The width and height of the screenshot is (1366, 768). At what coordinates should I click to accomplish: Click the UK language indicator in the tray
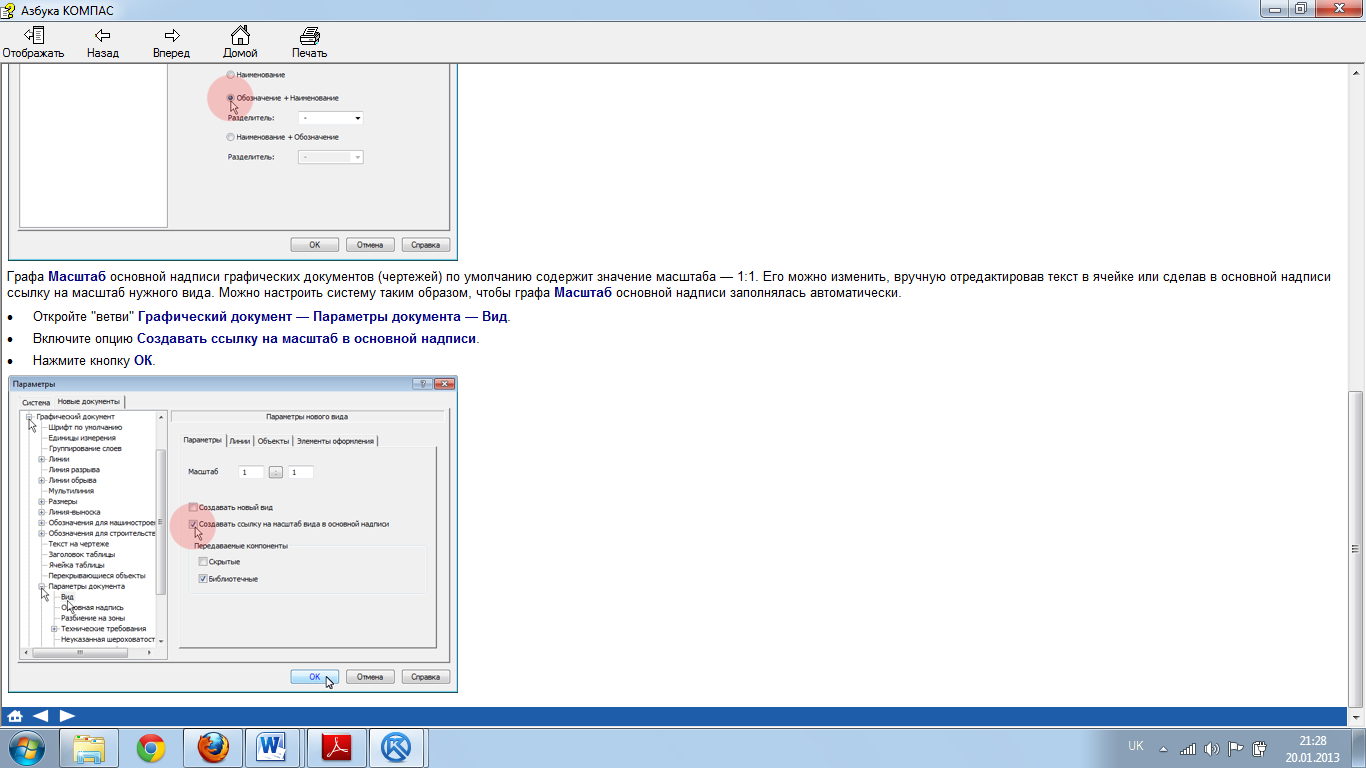tap(1136, 746)
